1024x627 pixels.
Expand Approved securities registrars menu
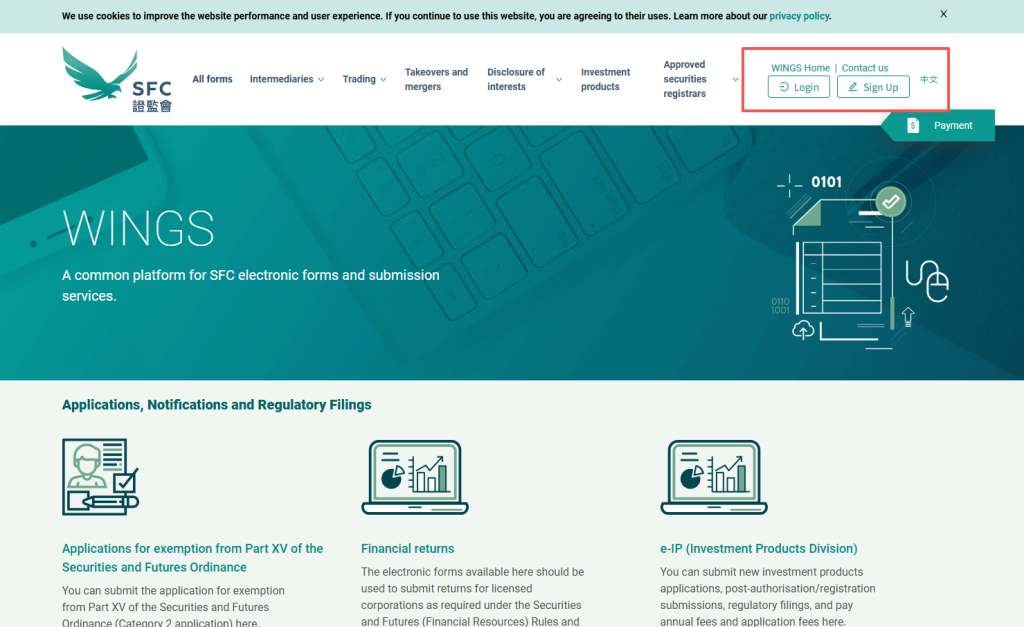point(701,79)
